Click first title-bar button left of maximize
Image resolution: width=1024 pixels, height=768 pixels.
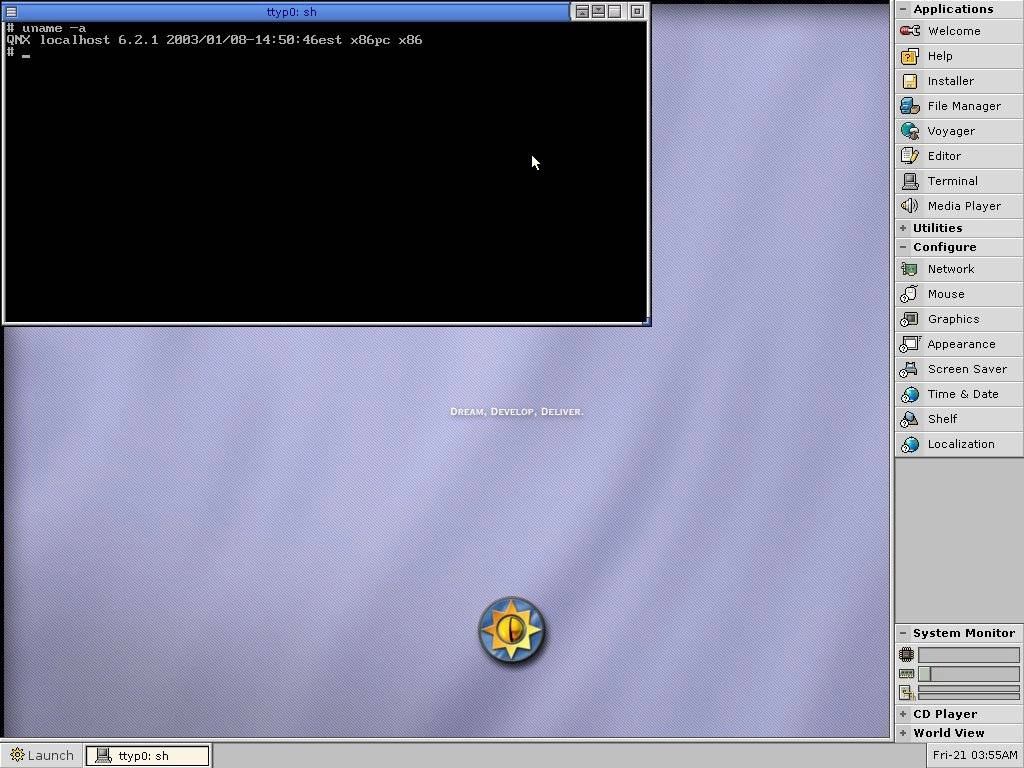coord(582,11)
